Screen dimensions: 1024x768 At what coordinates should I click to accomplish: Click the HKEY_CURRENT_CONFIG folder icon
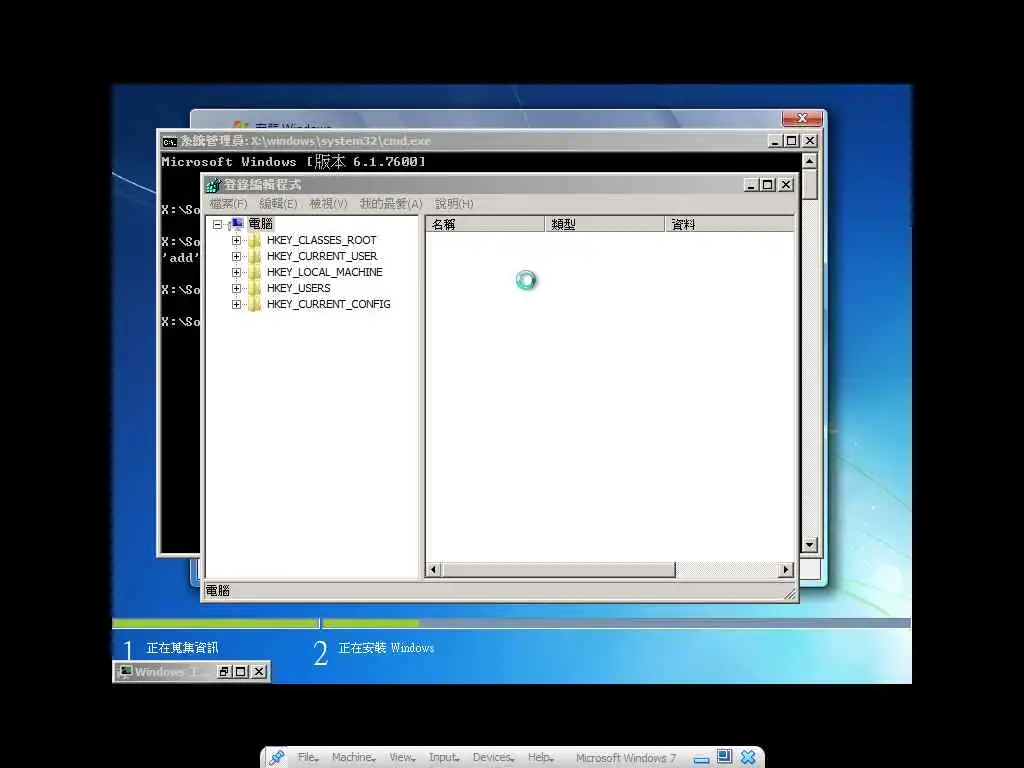point(255,304)
